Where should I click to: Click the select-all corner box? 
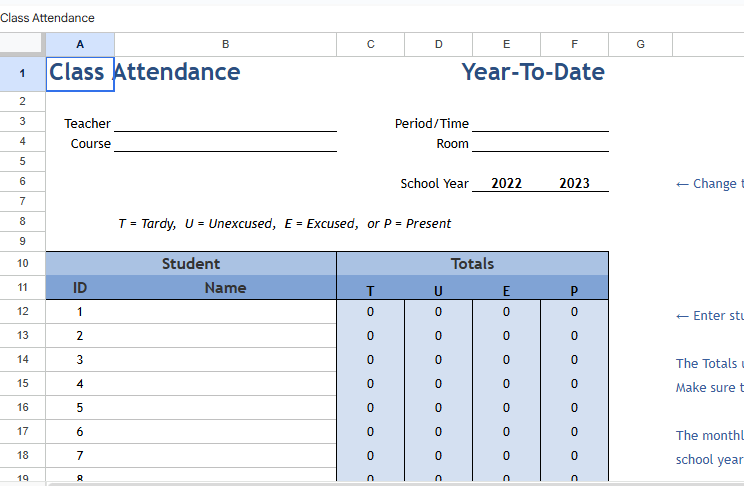(22, 45)
